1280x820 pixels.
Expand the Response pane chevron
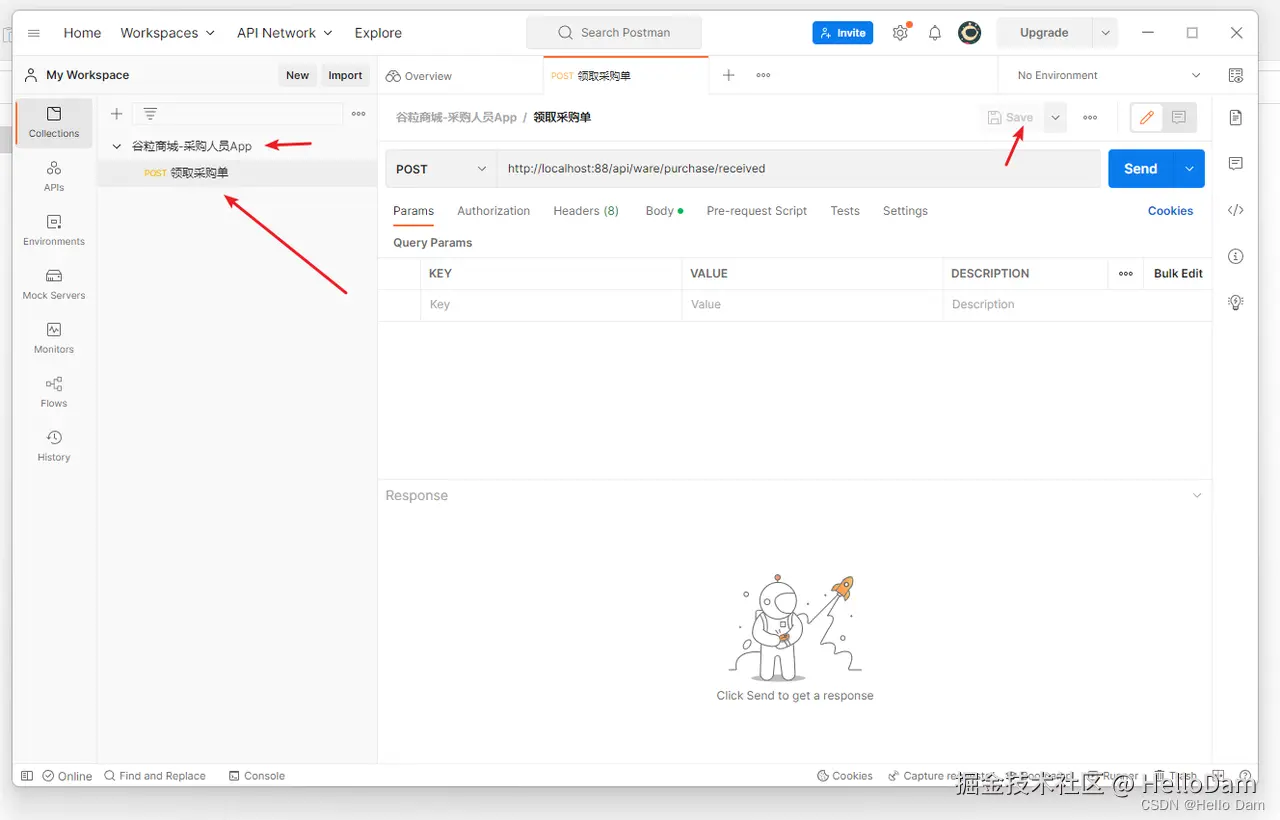[1197, 496]
